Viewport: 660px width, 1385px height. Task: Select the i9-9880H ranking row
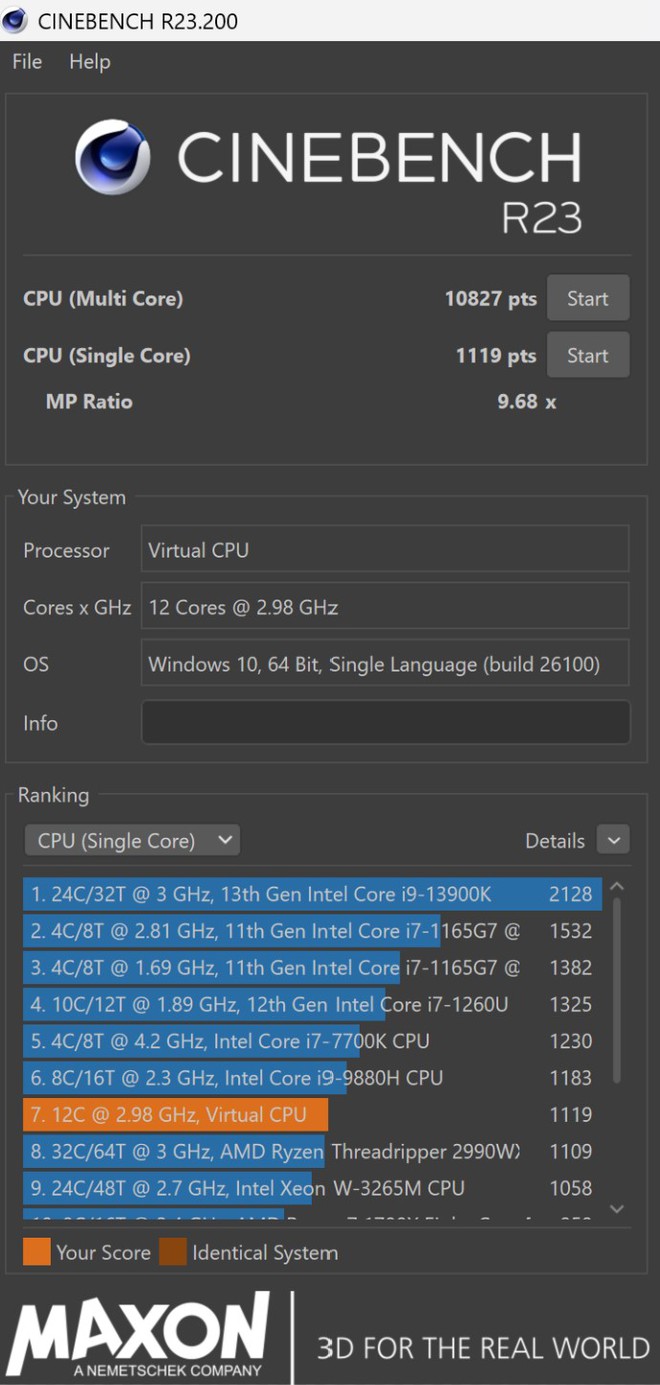(312, 1078)
